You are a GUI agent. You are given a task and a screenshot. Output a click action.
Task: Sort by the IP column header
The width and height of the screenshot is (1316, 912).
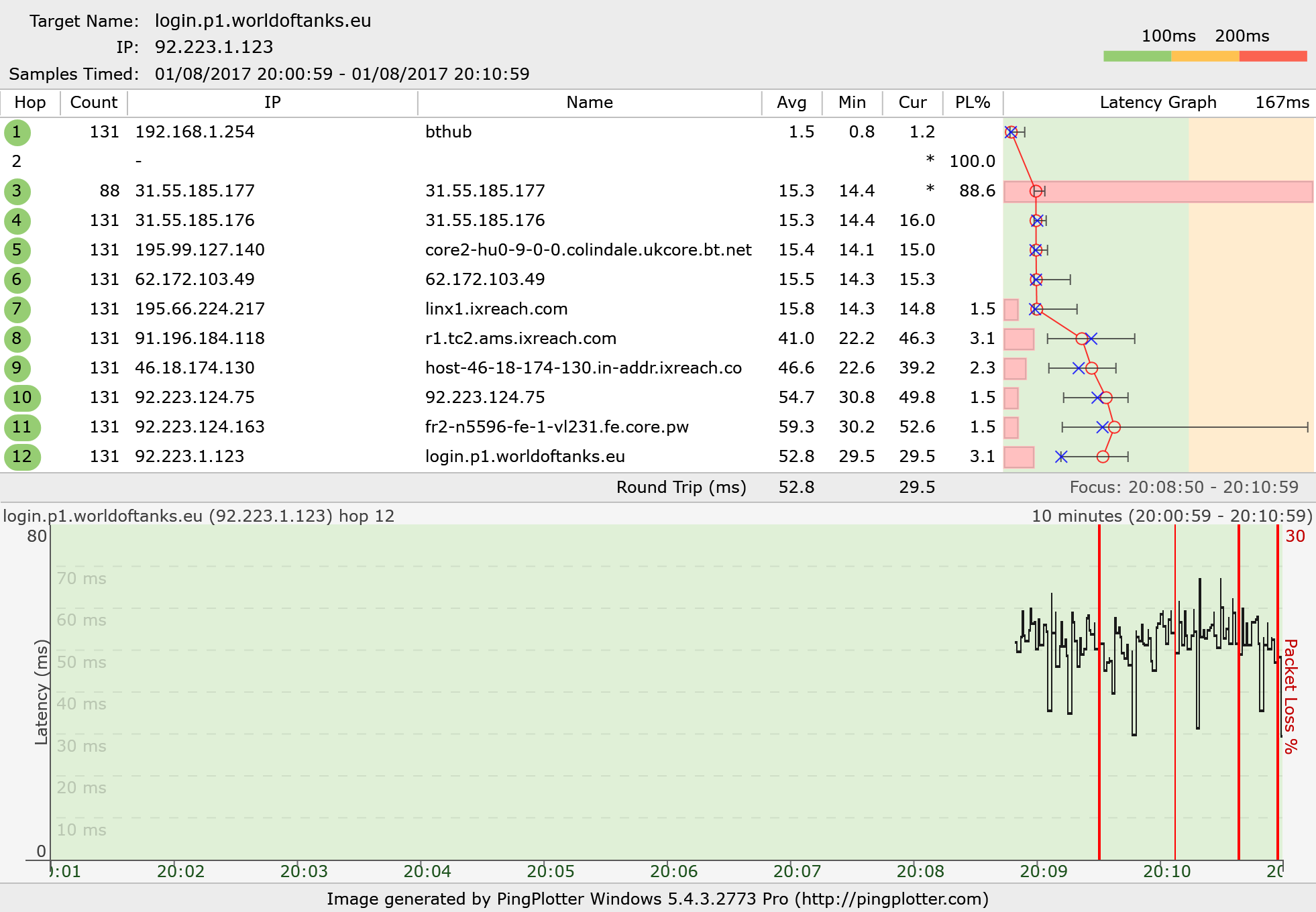tap(272, 103)
